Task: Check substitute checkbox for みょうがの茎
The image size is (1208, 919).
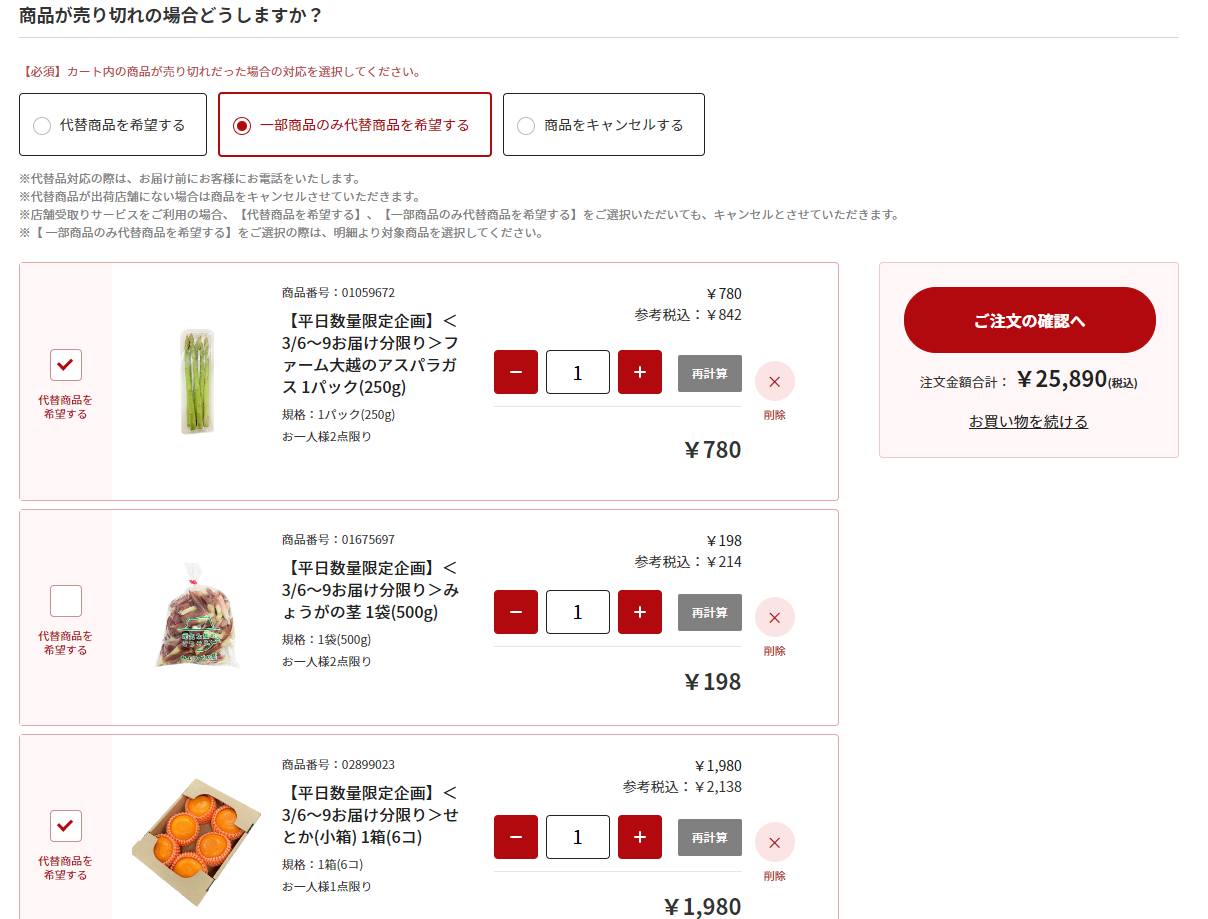Action: [66, 601]
